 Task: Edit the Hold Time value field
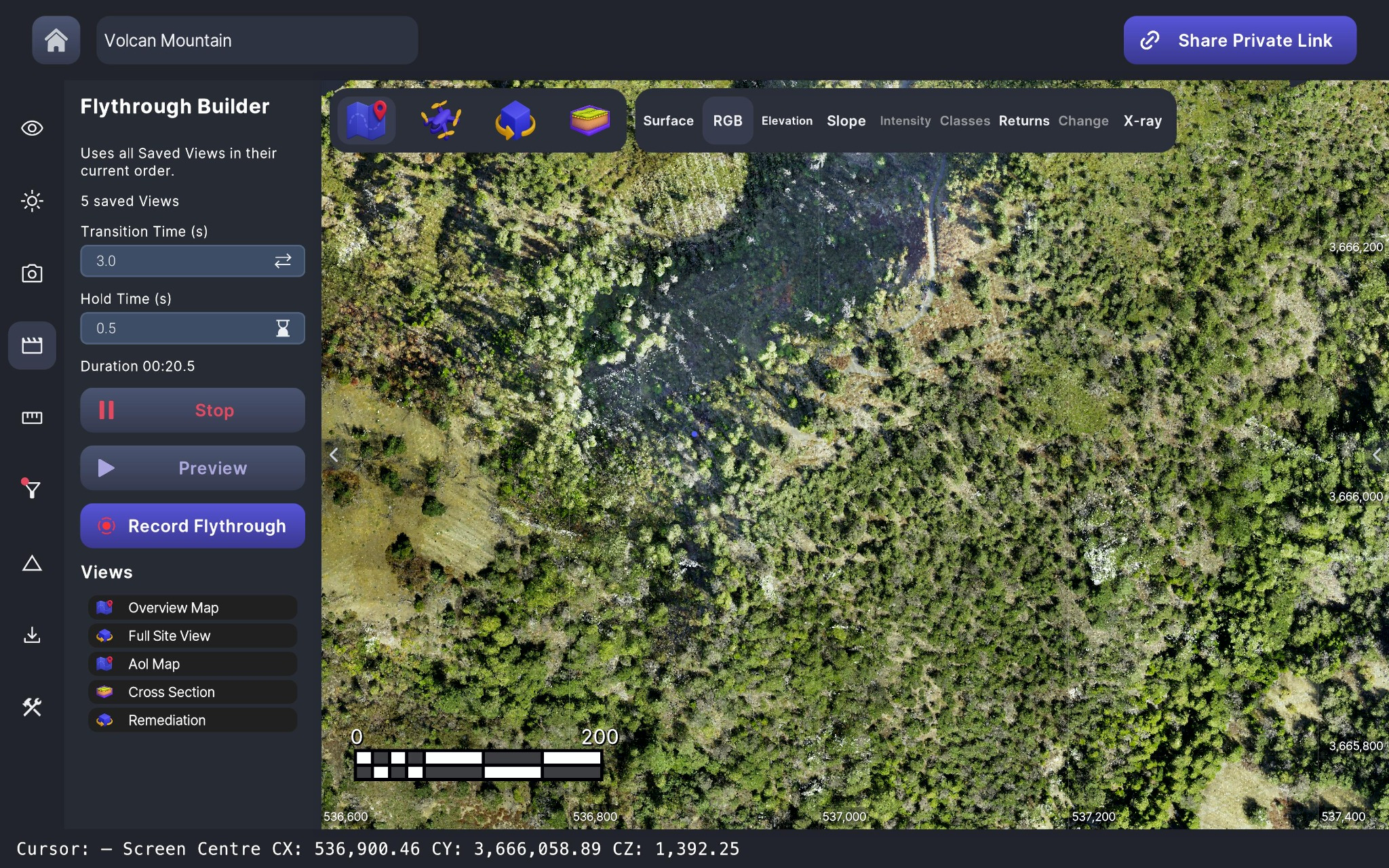click(x=193, y=328)
